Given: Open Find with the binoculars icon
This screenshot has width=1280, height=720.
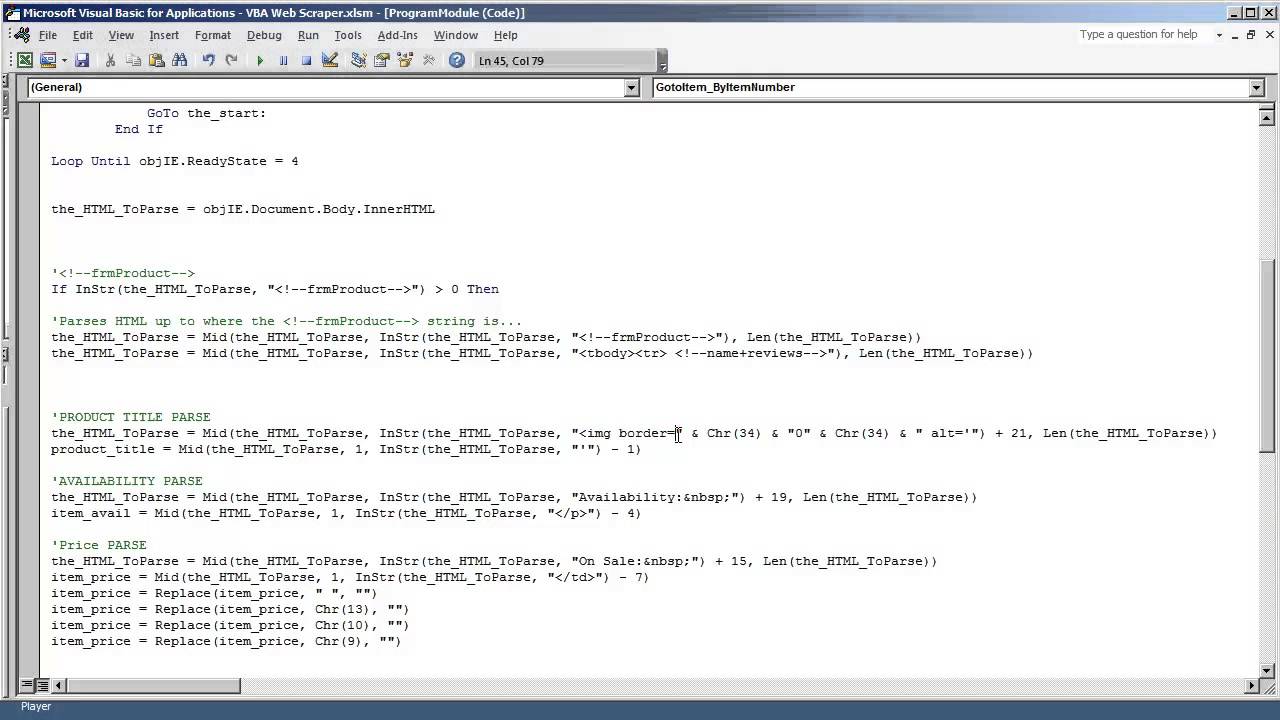Looking at the screenshot, I should [x=180, y=60].
